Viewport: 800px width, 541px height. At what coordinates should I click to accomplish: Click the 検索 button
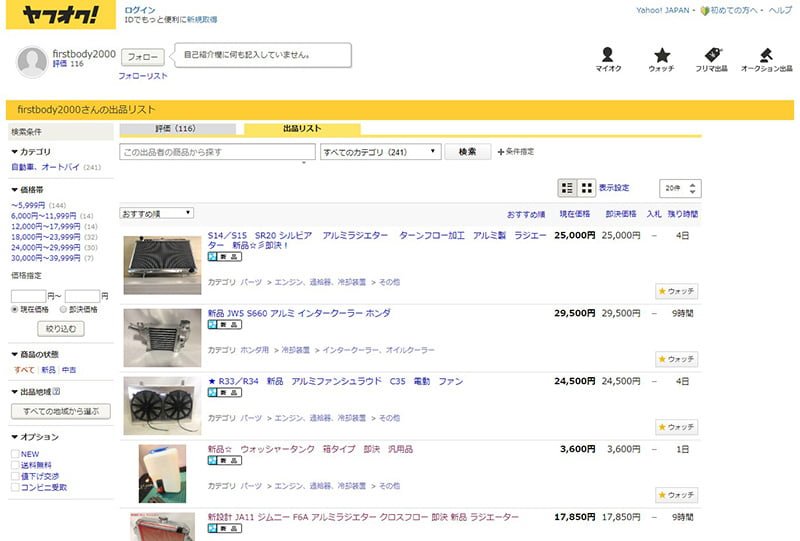pyautogui.click(x=467, y=152)
